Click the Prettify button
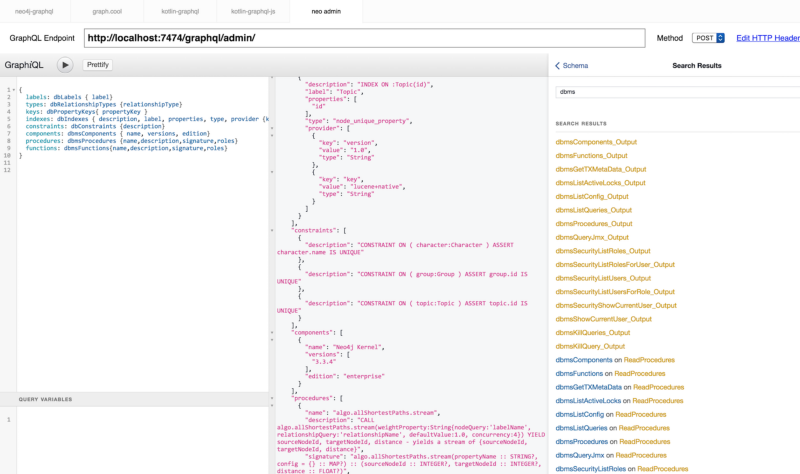The height and width of the screenshot is (474, 800). pos(98,65)
